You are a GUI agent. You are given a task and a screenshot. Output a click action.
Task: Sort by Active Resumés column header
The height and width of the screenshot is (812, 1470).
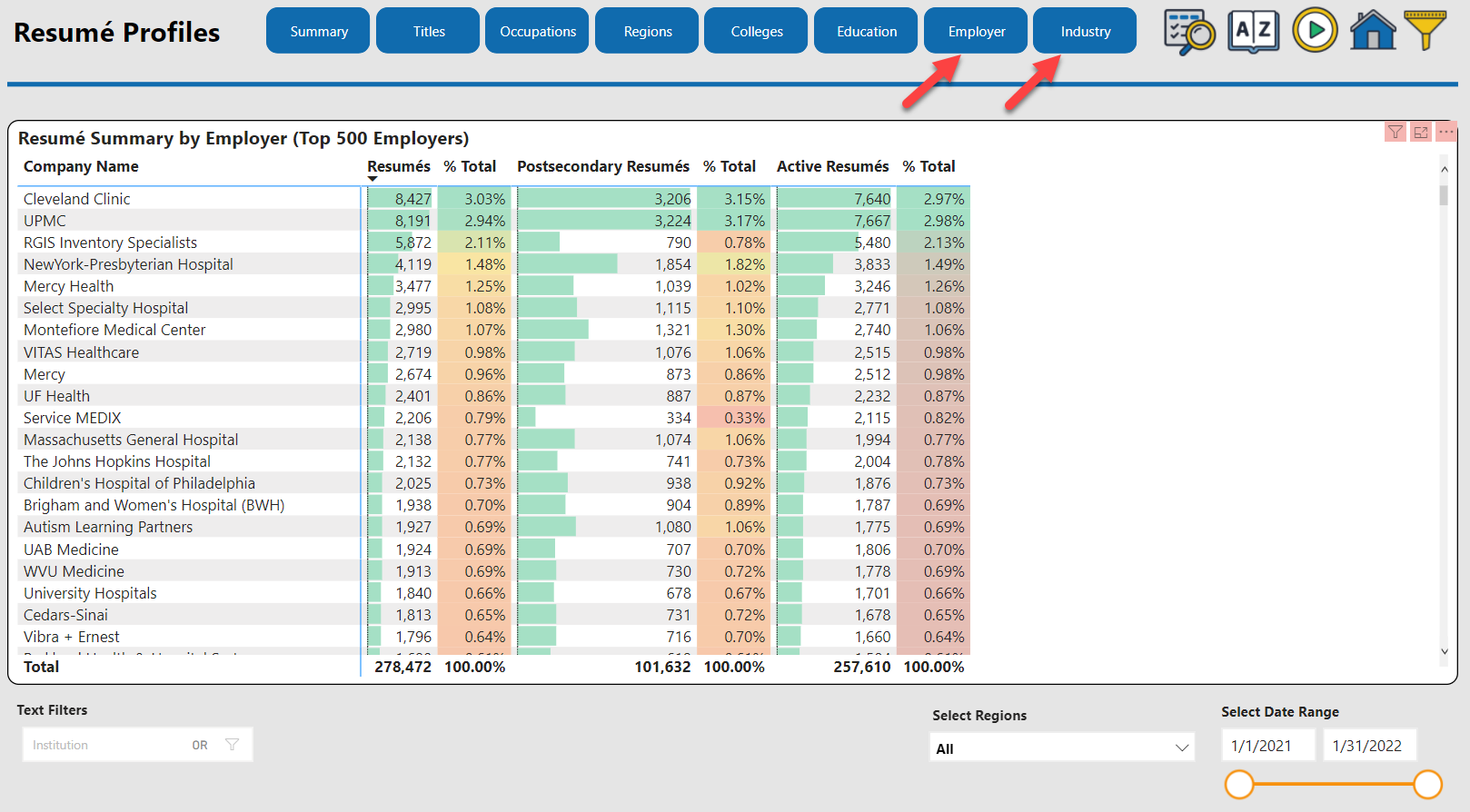pos(832,166)
